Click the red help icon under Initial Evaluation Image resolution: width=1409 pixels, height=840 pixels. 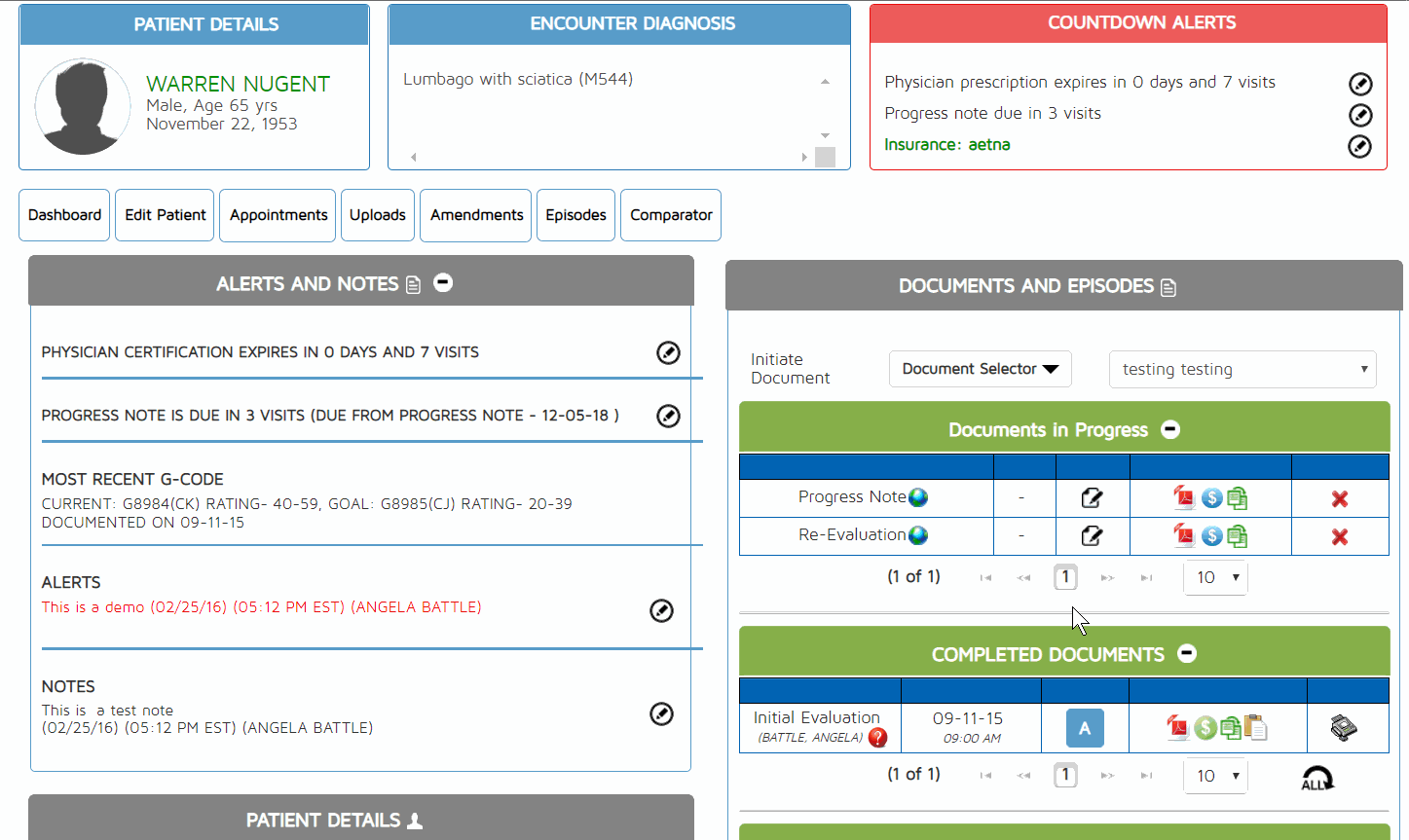click(x=877, y=738)
